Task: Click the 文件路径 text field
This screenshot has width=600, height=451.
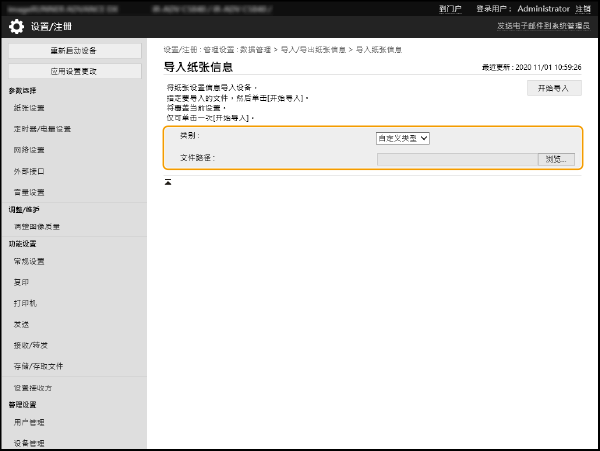Action: click(x=457, y=159)
